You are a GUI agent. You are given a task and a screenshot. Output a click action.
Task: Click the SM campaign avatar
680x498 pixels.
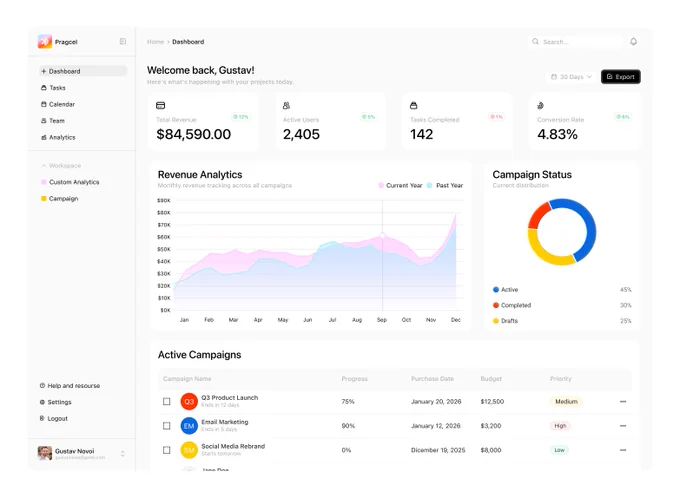[189, 450]
